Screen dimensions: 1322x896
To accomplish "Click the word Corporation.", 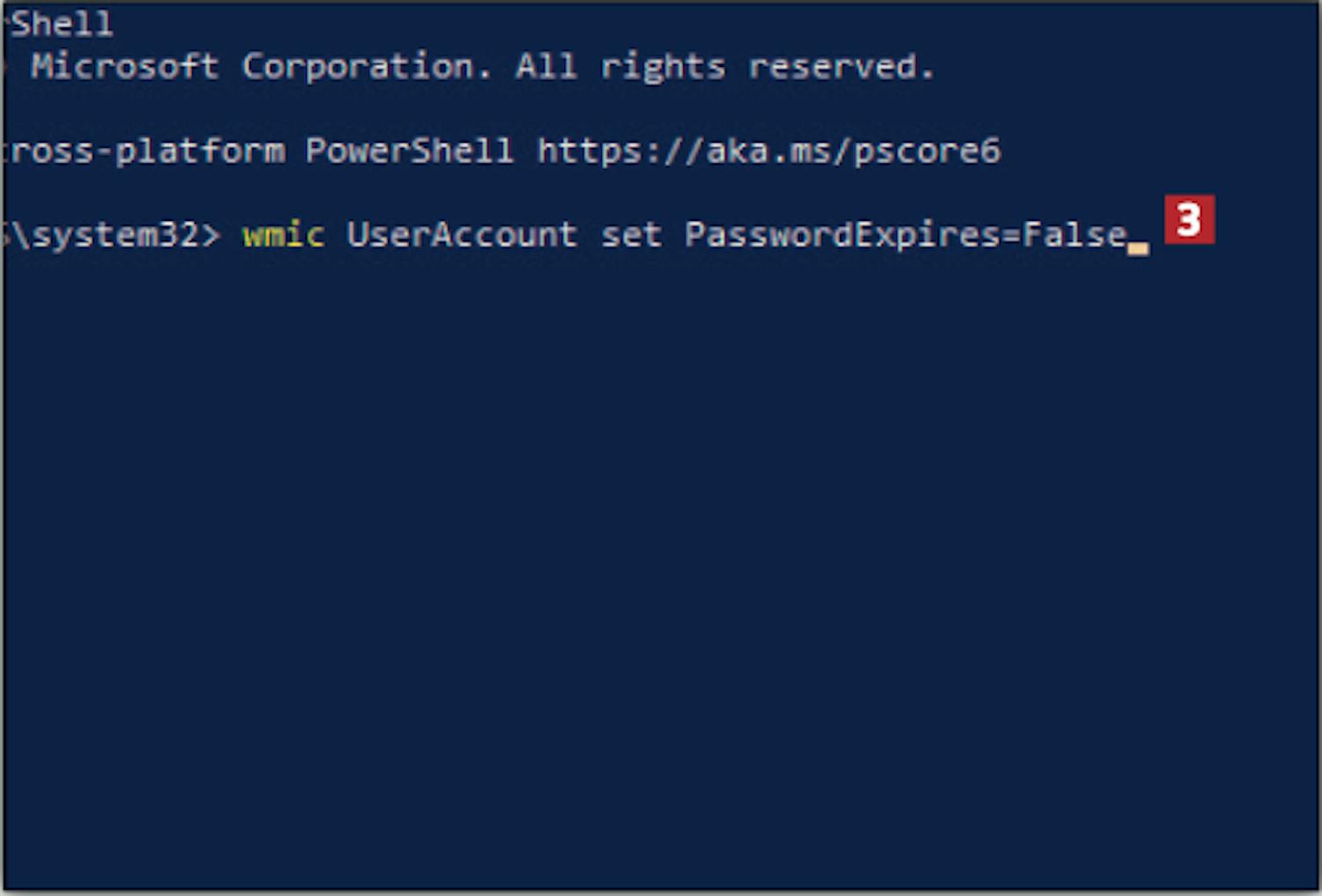I will click(365, 67).
